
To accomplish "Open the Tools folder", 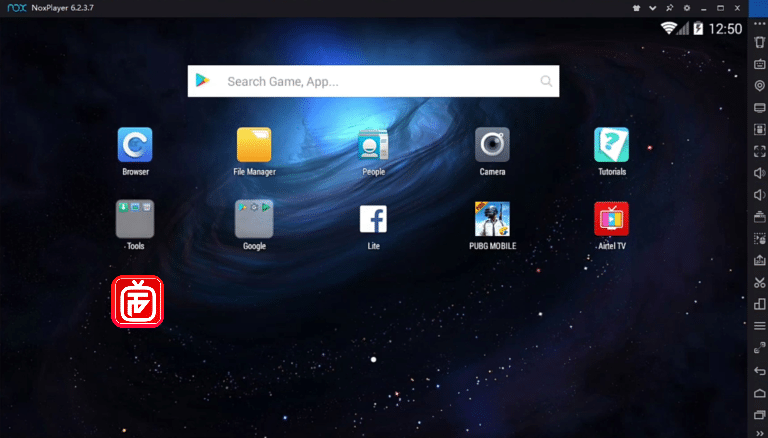I will point(135,219).
